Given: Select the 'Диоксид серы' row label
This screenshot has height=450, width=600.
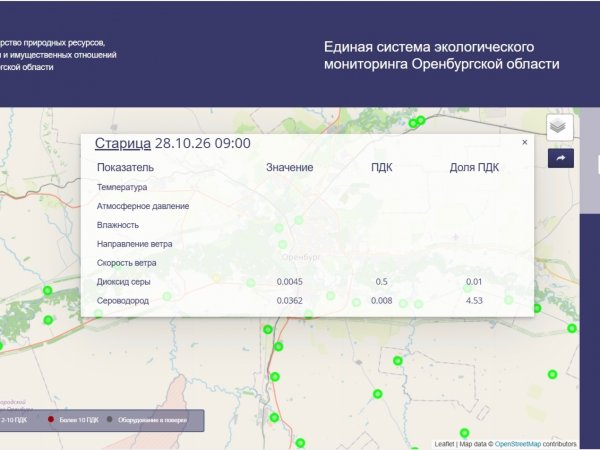Looking at the screenshot, I should click(123, 282).
